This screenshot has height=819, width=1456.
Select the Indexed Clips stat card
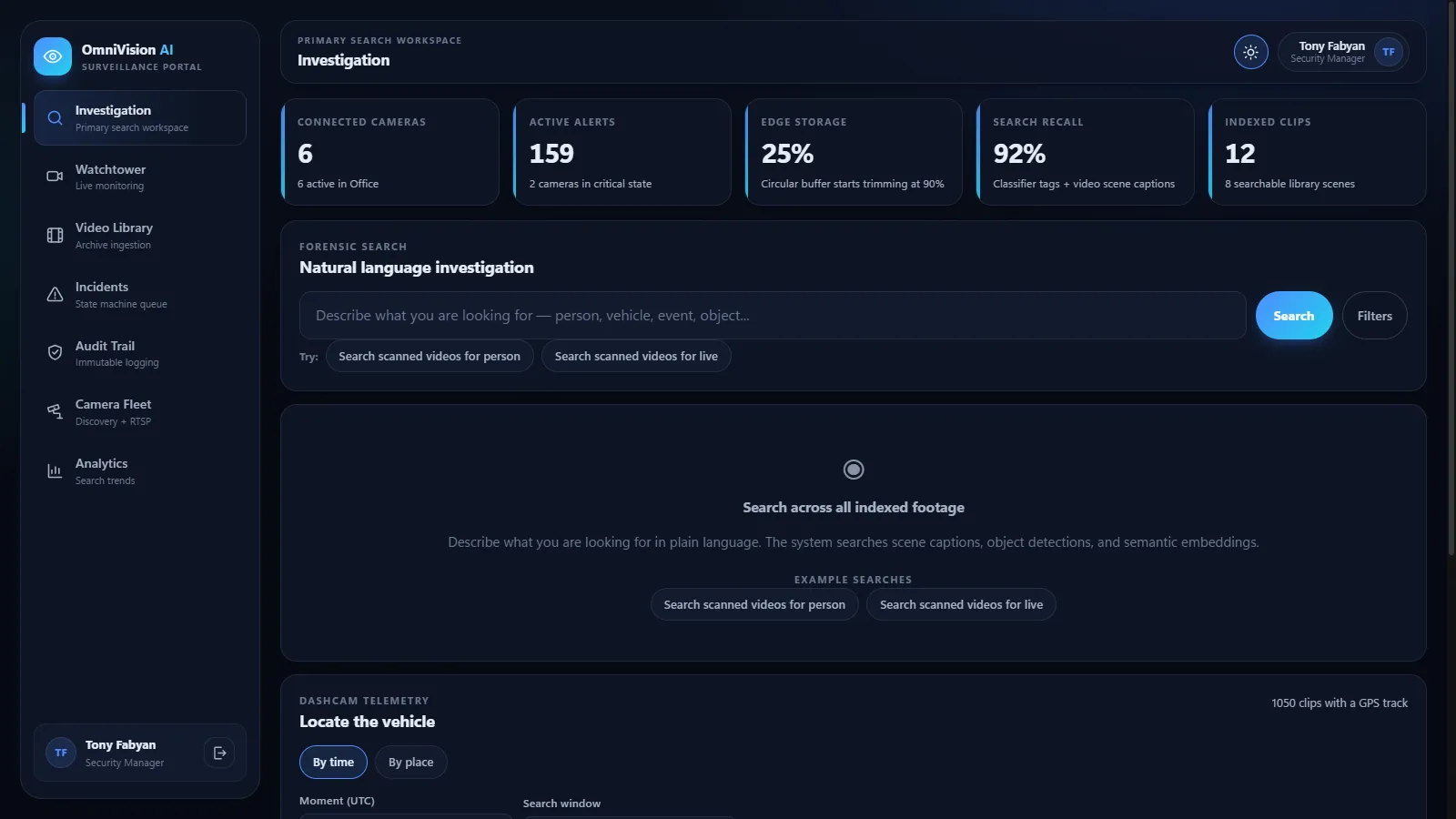pyautogui.click(x=1318, y=152)
